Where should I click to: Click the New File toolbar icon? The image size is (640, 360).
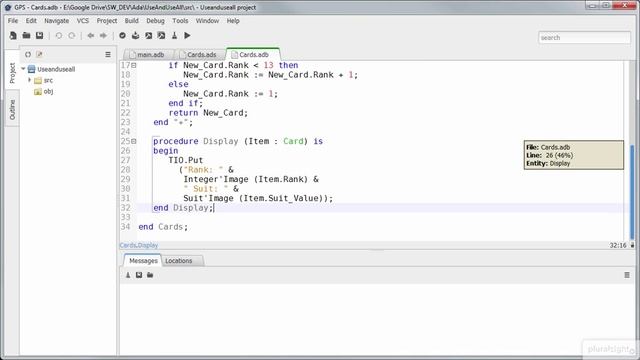(13, 36)
